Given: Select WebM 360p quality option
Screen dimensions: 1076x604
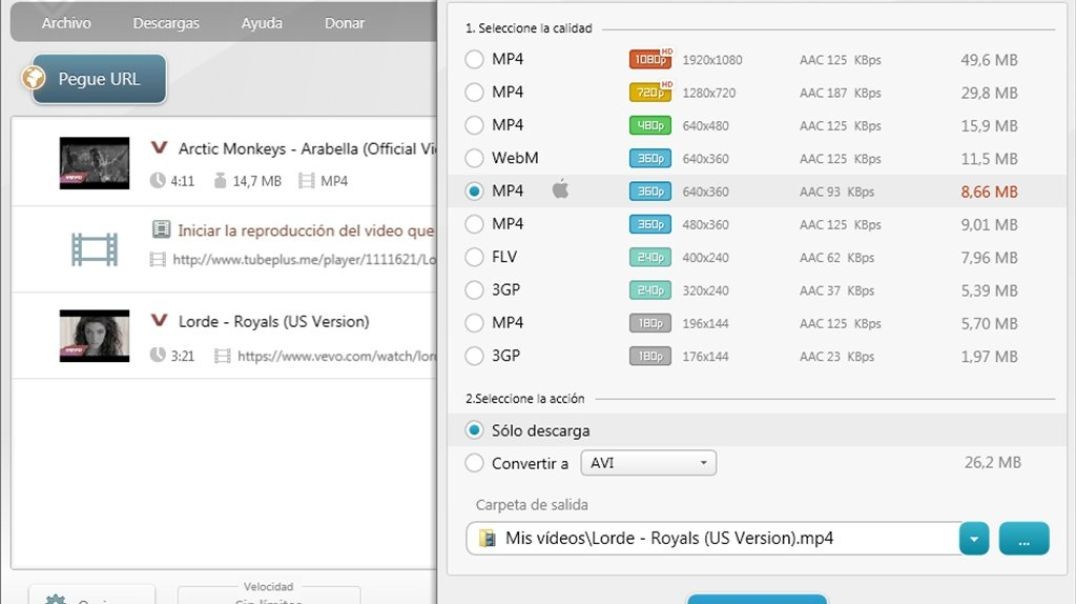Looking at the screenshot, I should [x=474, y=158].
